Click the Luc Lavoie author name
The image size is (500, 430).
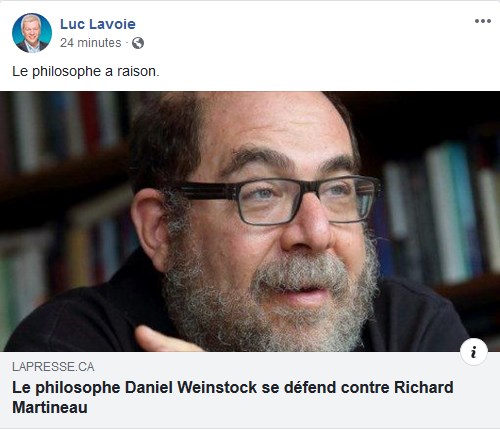coord(98,24)
